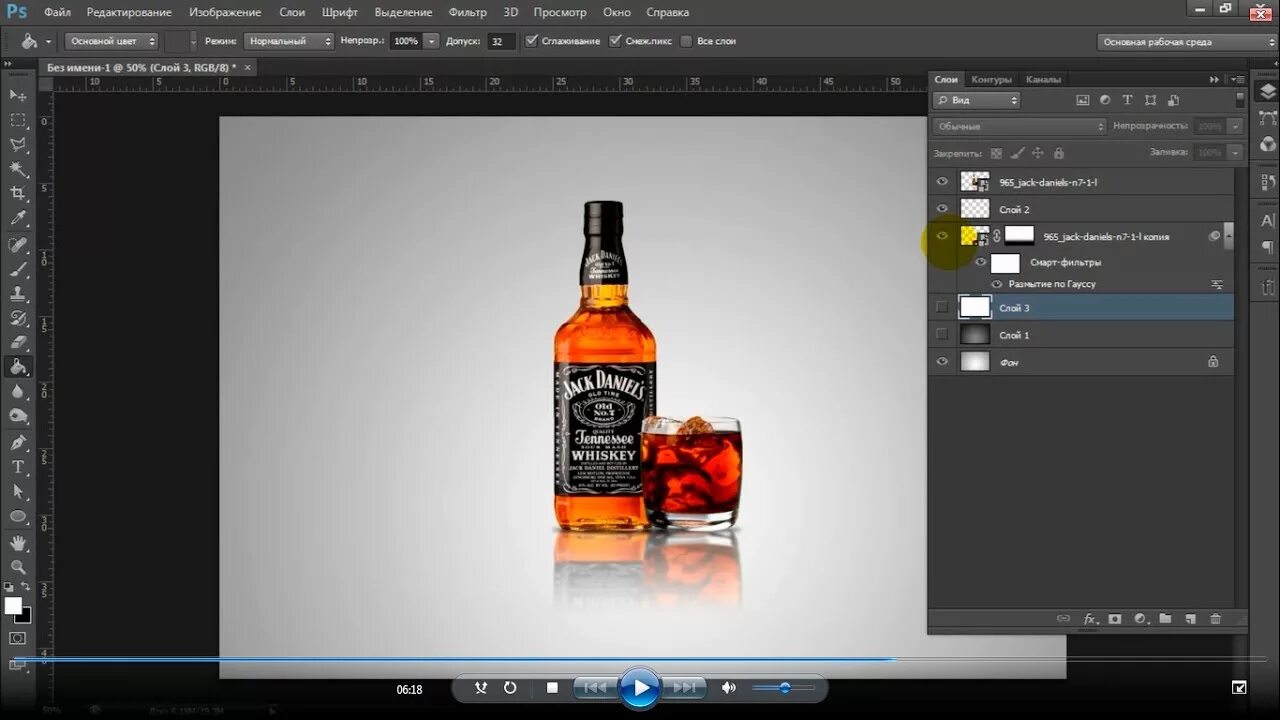Select the Eraser tool

pos(18,343)
